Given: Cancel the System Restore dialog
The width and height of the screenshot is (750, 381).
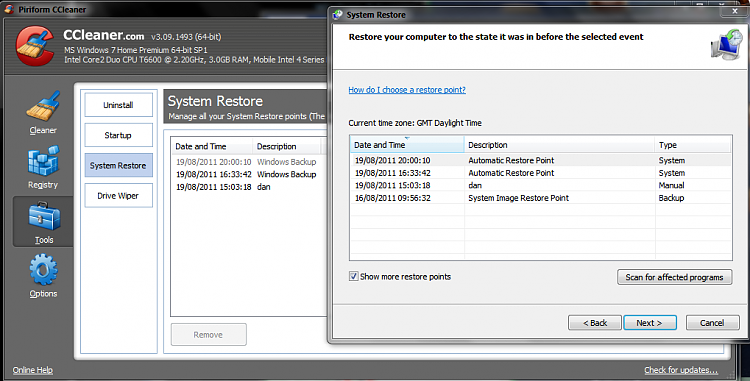Looking at the screenshot, I should coord(712,323).
